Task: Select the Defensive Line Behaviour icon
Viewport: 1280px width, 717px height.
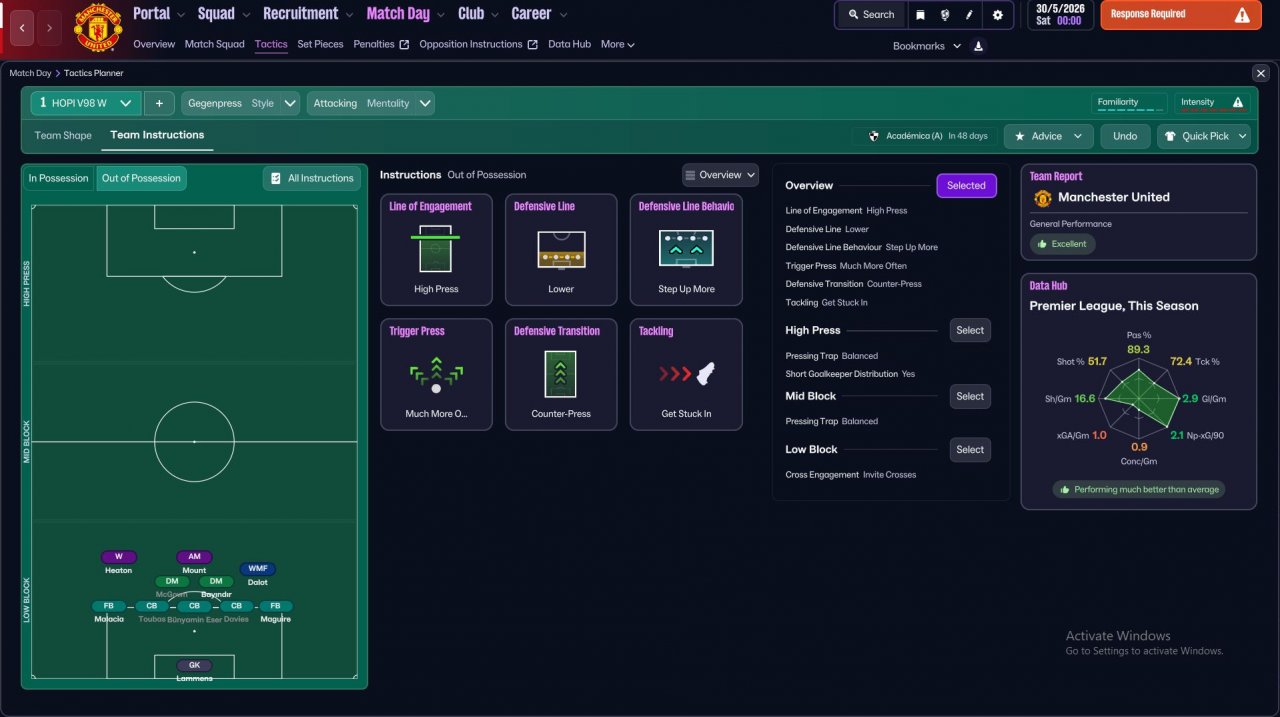Action: click(x=686, y=248)
